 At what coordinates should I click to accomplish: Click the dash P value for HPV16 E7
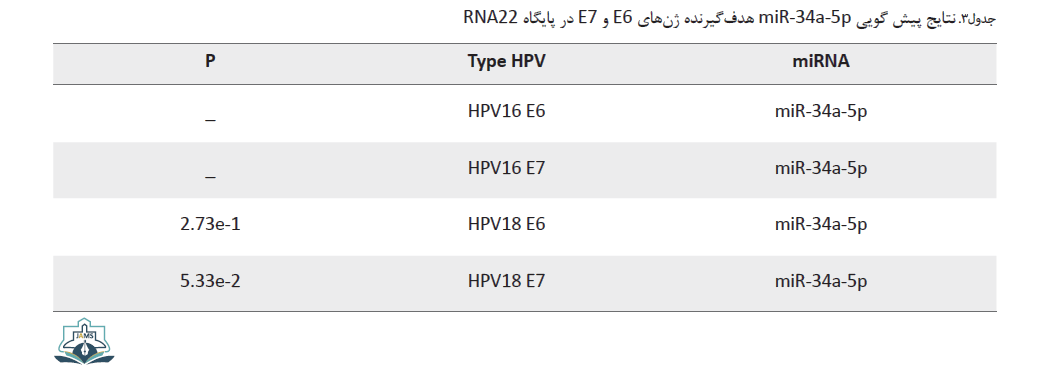pyautogui.click(x=210, y=175)
